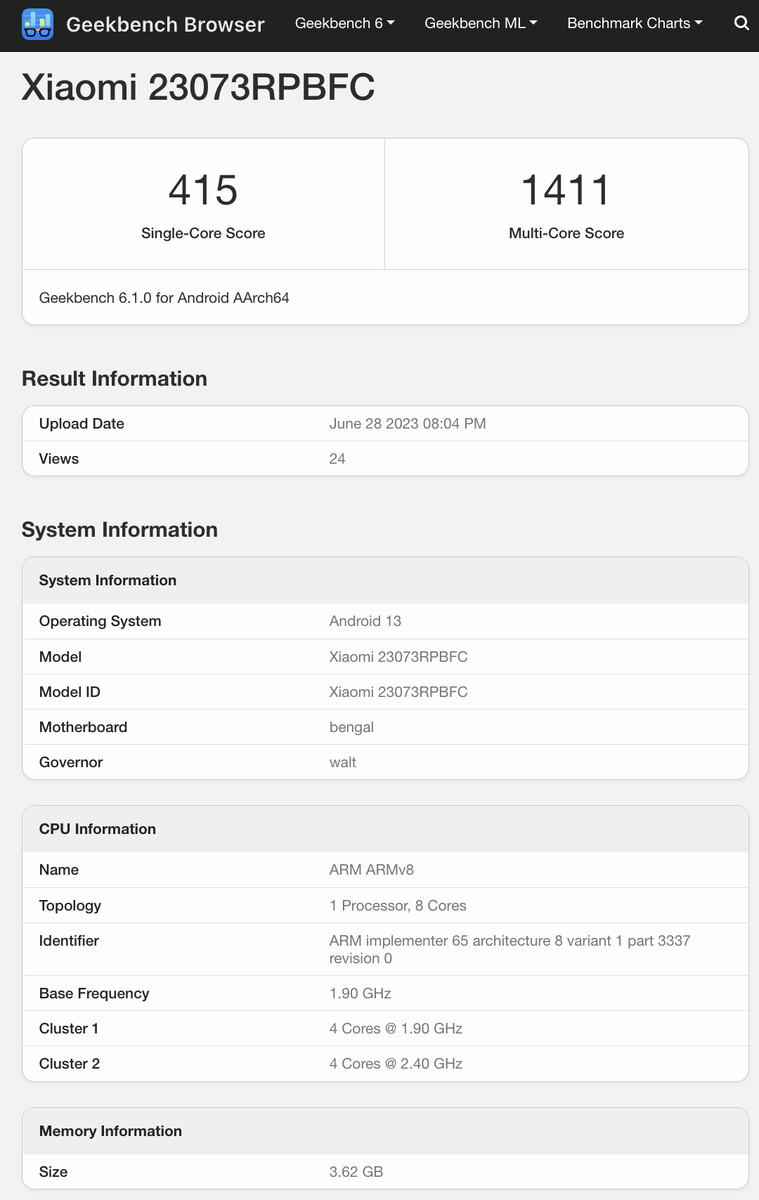
Task: Click the Views count row
Action: pyautogui.click(x=385, y=458)
